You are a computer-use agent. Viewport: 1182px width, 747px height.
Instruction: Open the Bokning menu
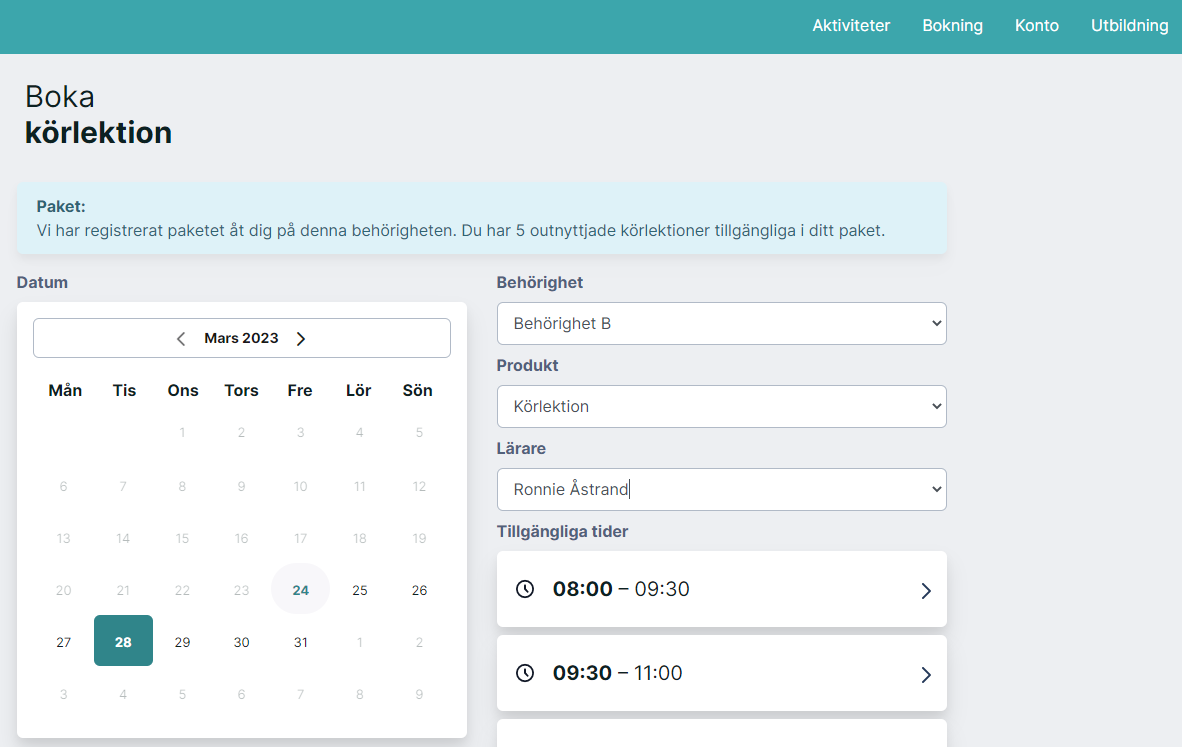[952, 26]
